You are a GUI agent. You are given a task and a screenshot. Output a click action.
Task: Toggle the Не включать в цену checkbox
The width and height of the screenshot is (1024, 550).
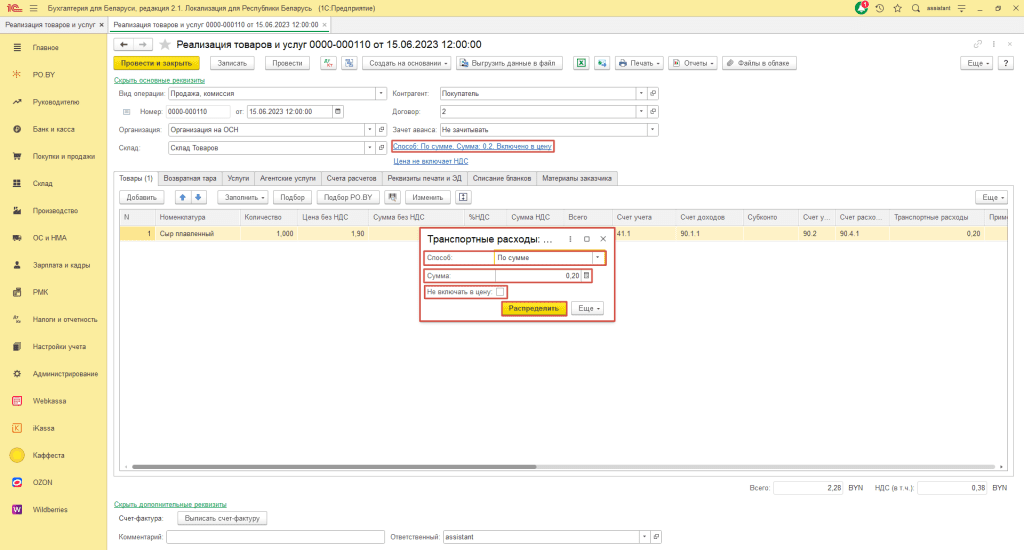(500, 292)
